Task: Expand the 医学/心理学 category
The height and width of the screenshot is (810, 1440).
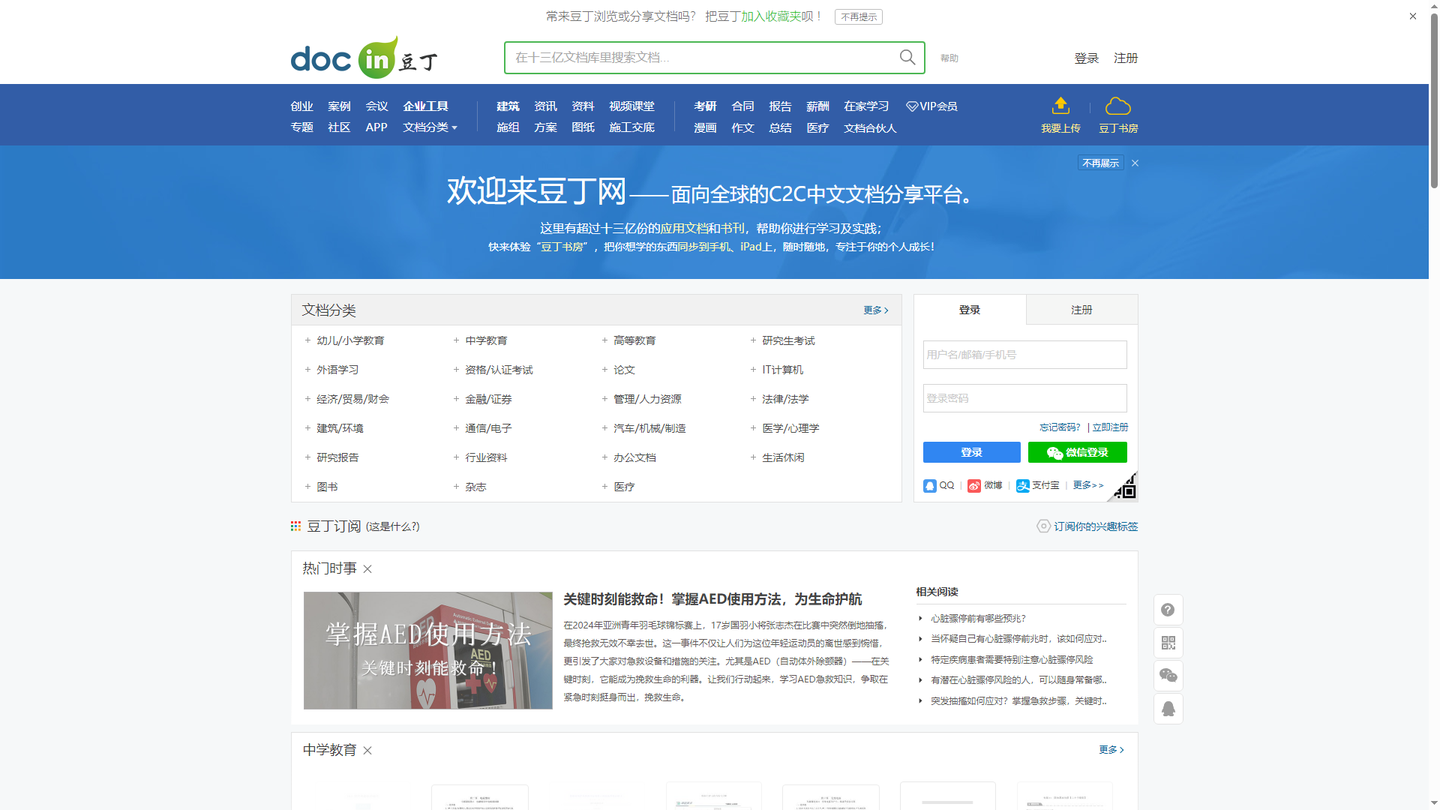Action: point(753,428)
